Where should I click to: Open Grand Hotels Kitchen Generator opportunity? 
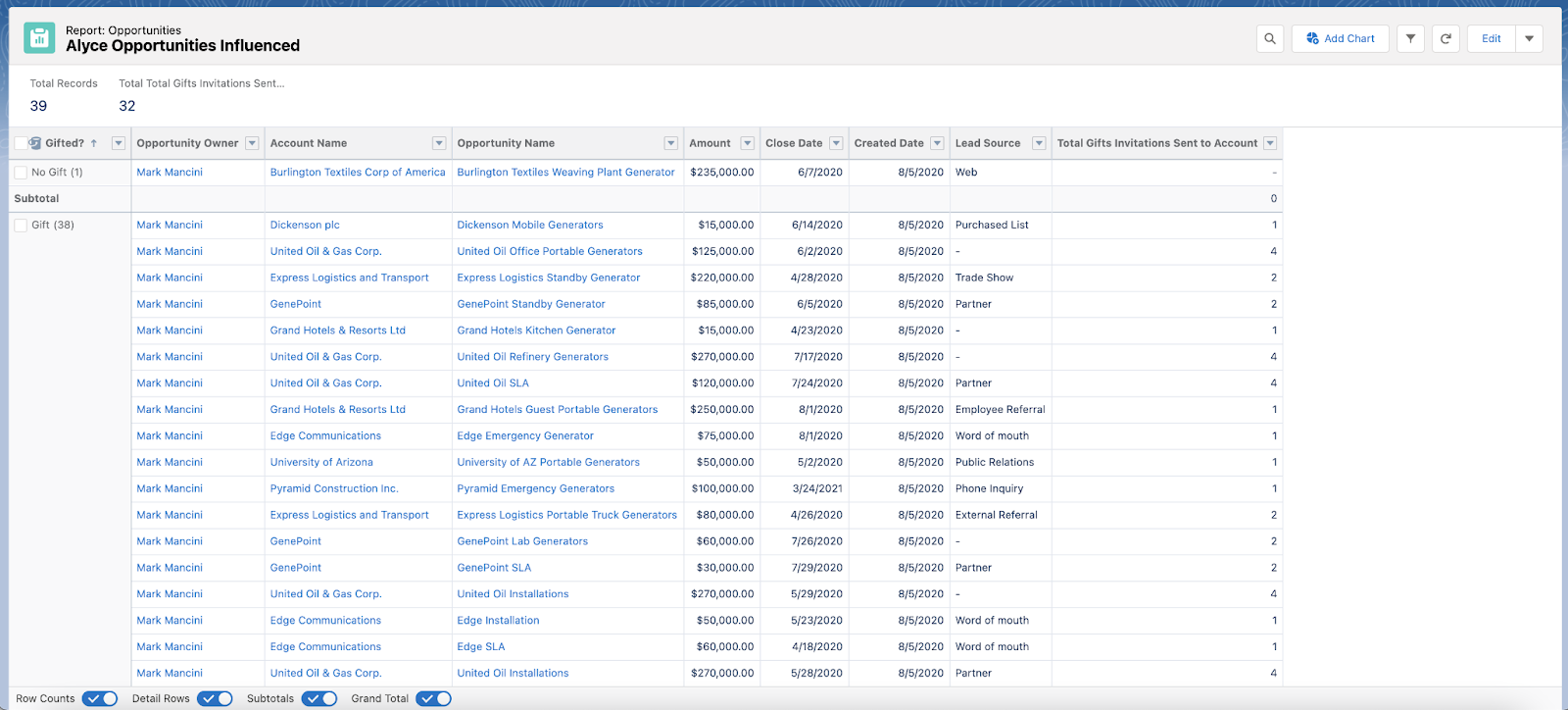tap(536, 331)
